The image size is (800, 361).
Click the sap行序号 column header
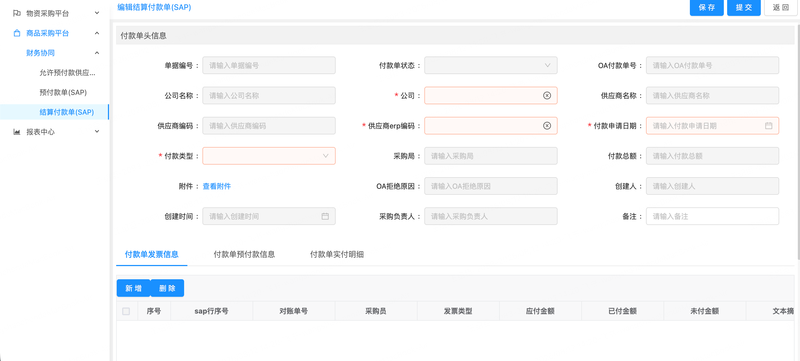(x=211, y=311)
